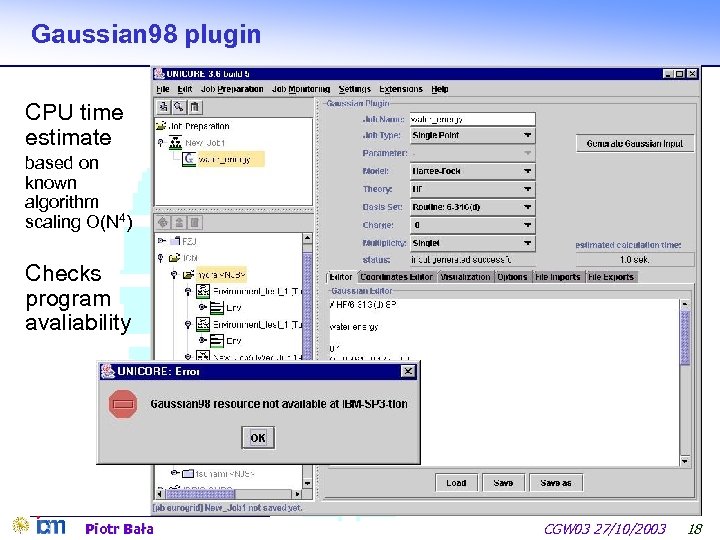Click the scroll-down arrow of the Gaussian Editor

click(685, 461)
